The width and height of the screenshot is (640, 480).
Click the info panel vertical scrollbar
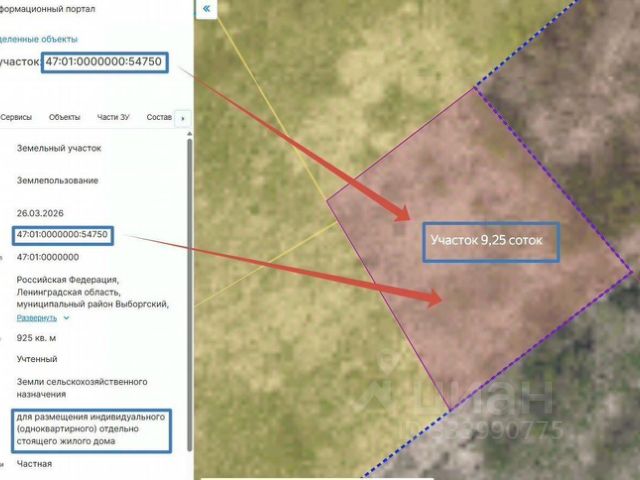point(189,295)
